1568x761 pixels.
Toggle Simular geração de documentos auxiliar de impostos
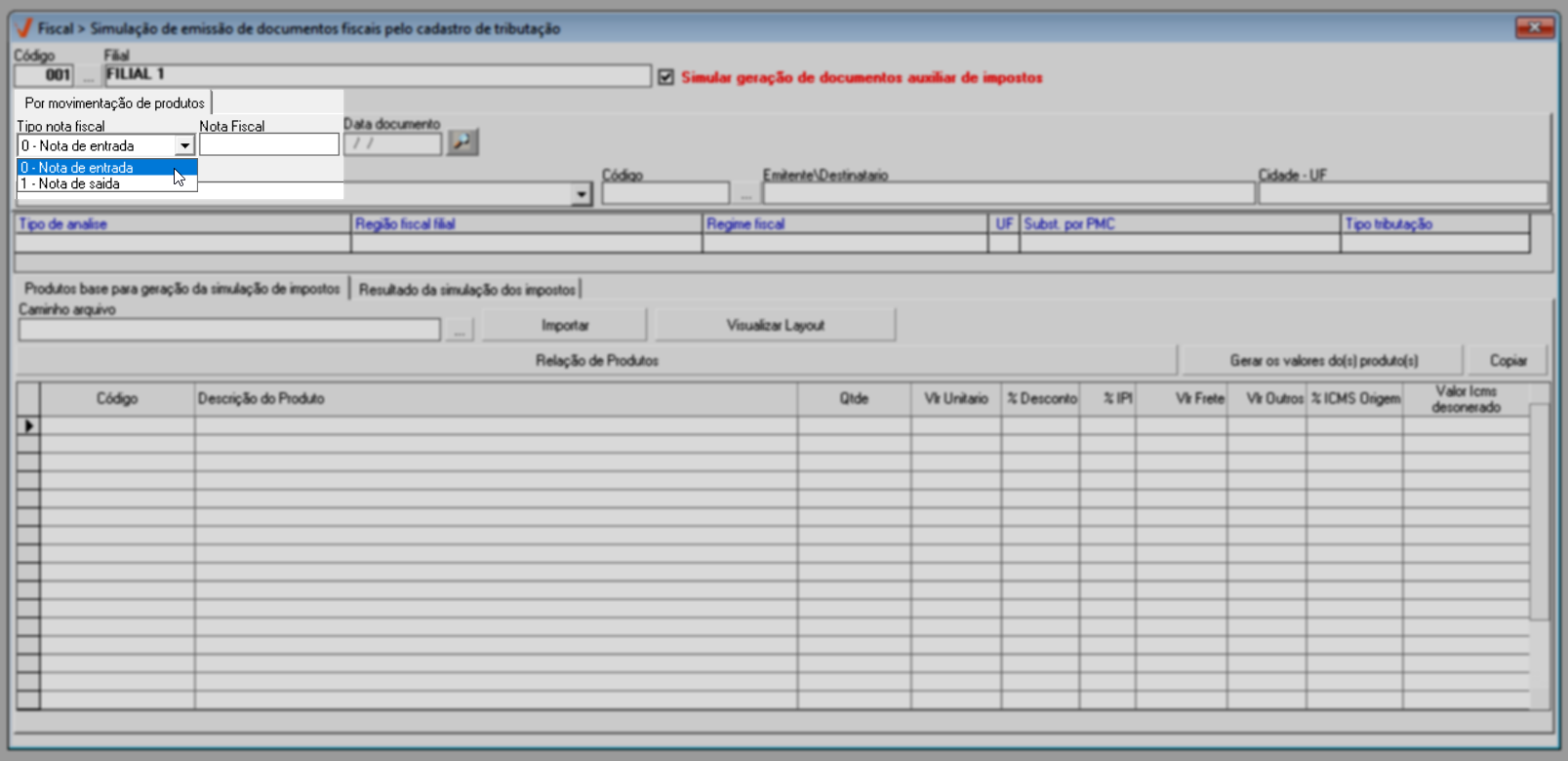click(665, 77)
